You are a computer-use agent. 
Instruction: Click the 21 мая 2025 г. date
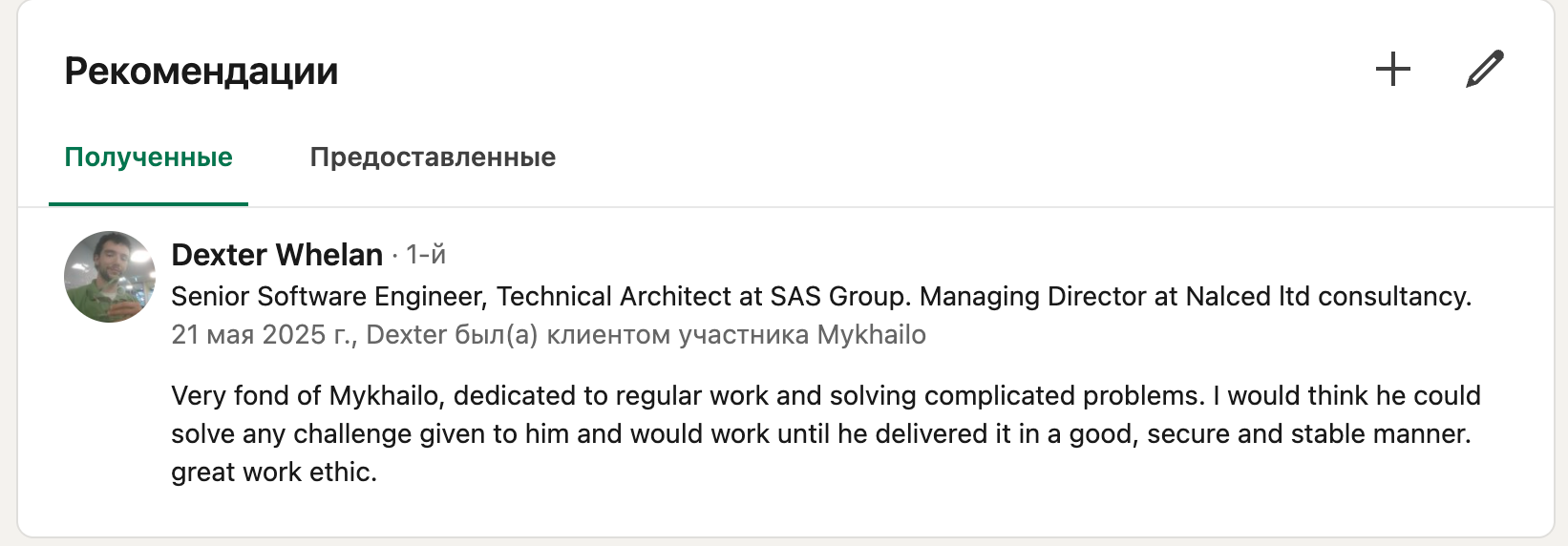point(261,335)
